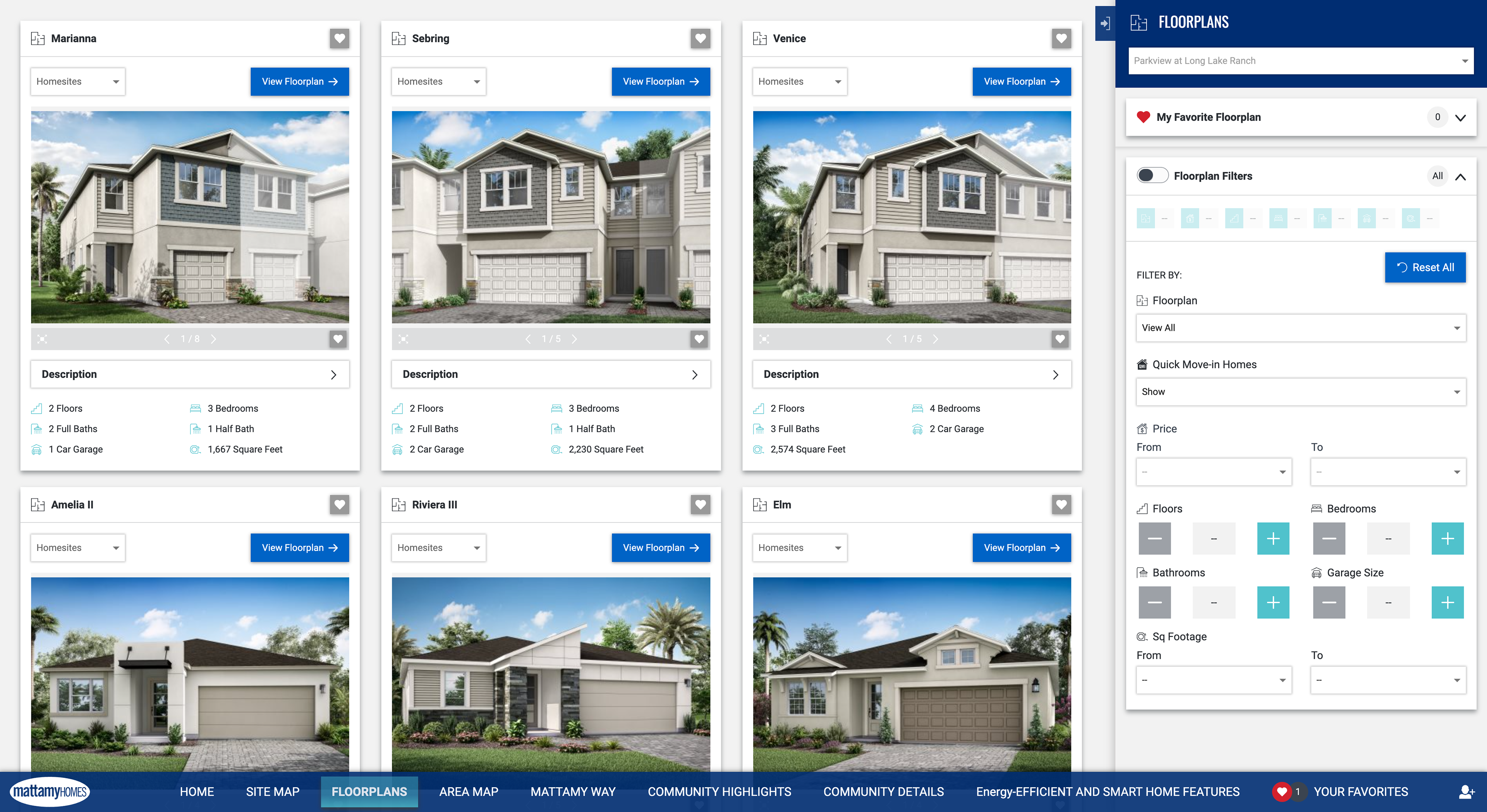Viewport: 1487px width, 812px height.
Task: Decrease the Floors filter count
Action: (x=1154, y=539)
